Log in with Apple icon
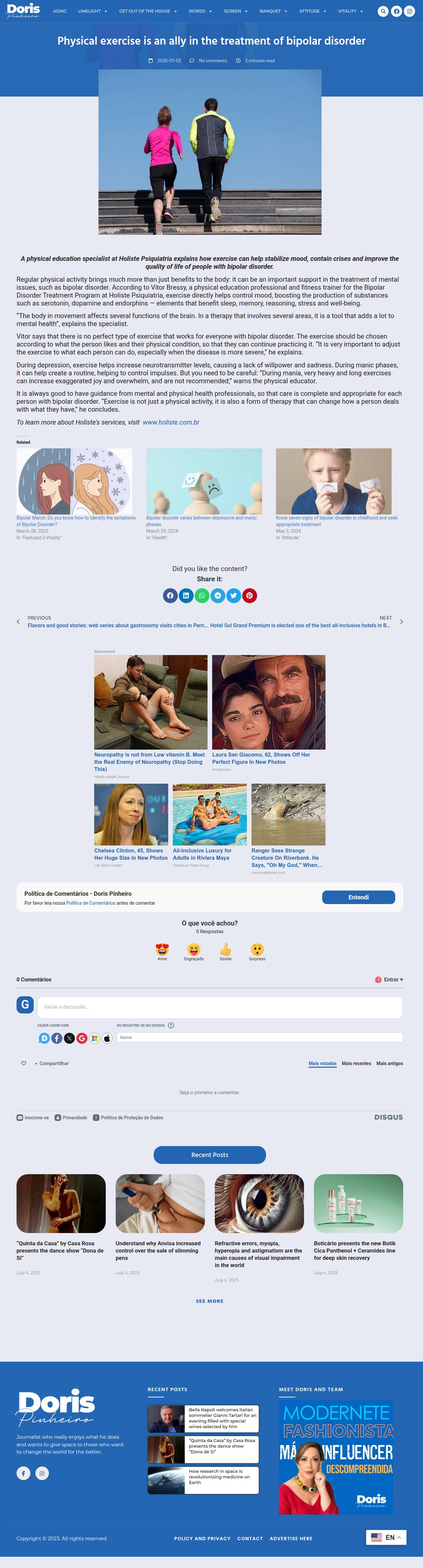Viewport: 423px width, 1568px height. tap(107, 1038)
